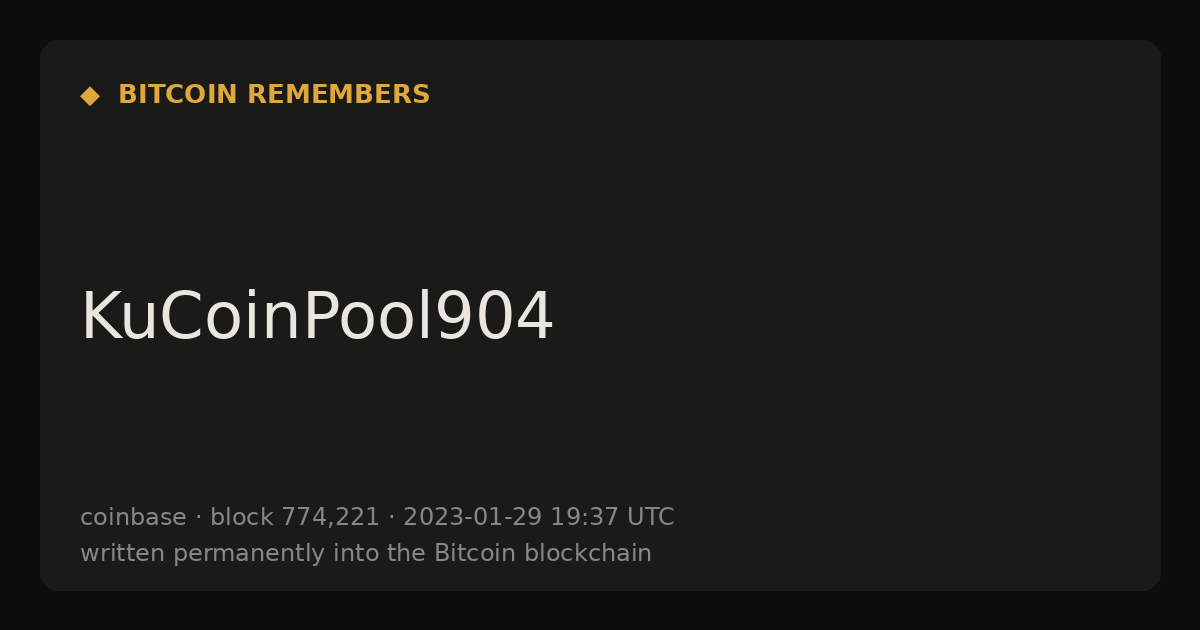Select the coinbase source label
1200x630 pixels.
tap(133, 517)
